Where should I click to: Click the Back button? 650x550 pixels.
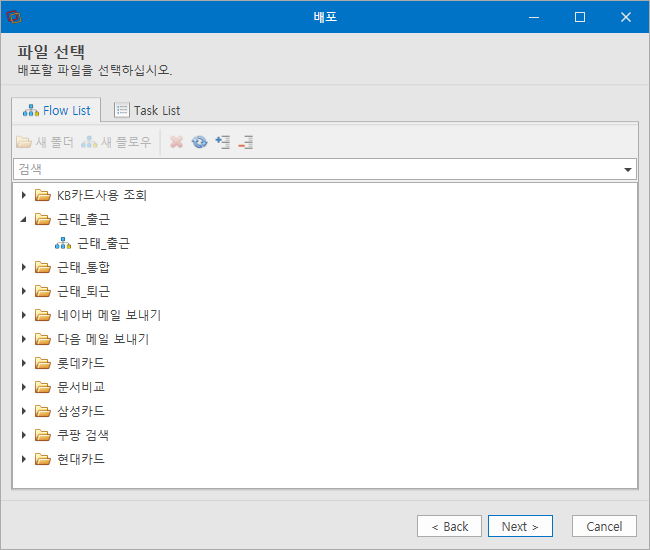(449, 526)
